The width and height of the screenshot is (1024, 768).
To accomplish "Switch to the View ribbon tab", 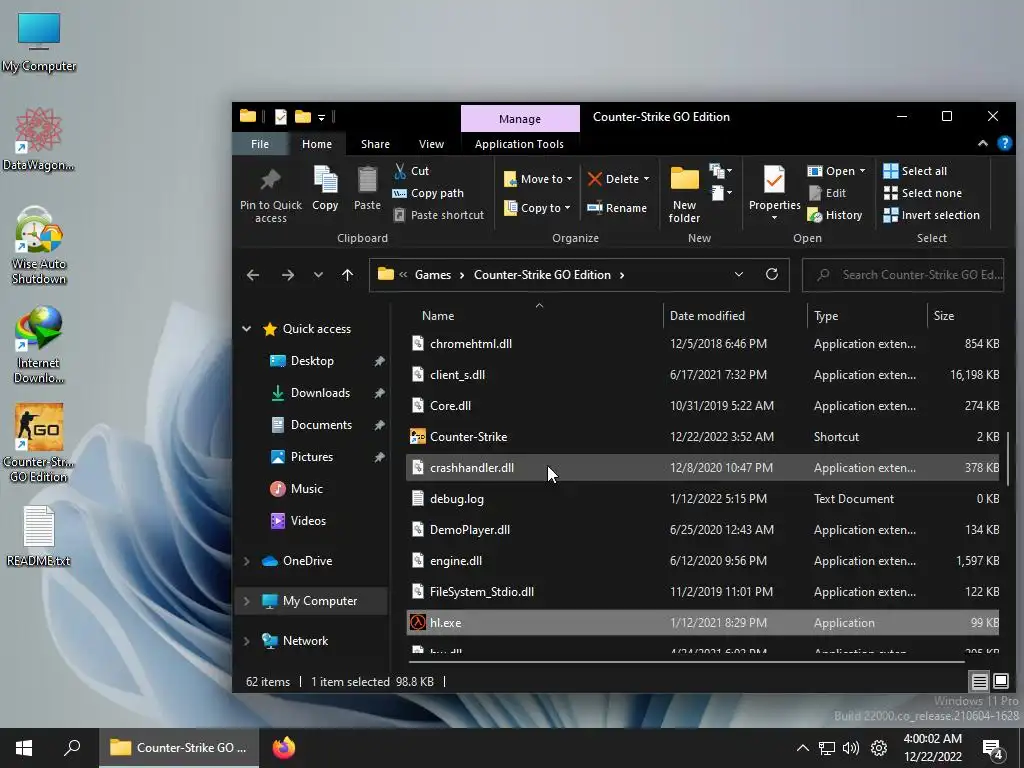I will (431, 144).
